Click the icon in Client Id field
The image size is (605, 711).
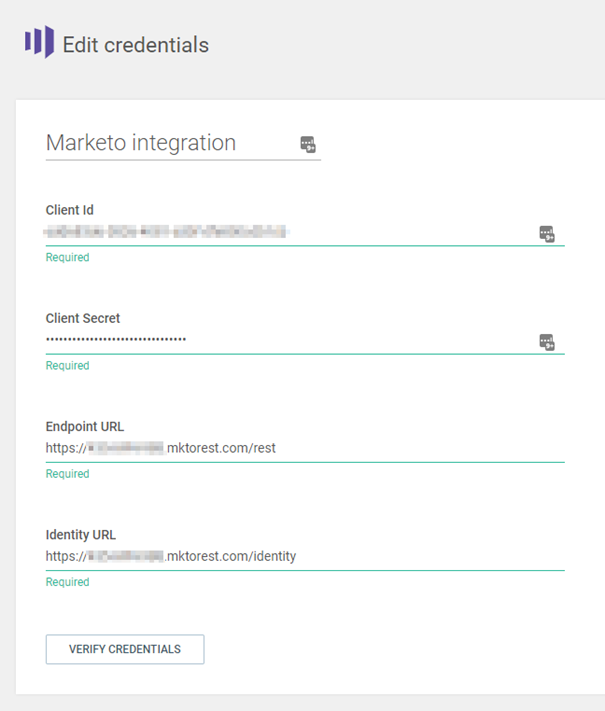(x=547, y=234)
